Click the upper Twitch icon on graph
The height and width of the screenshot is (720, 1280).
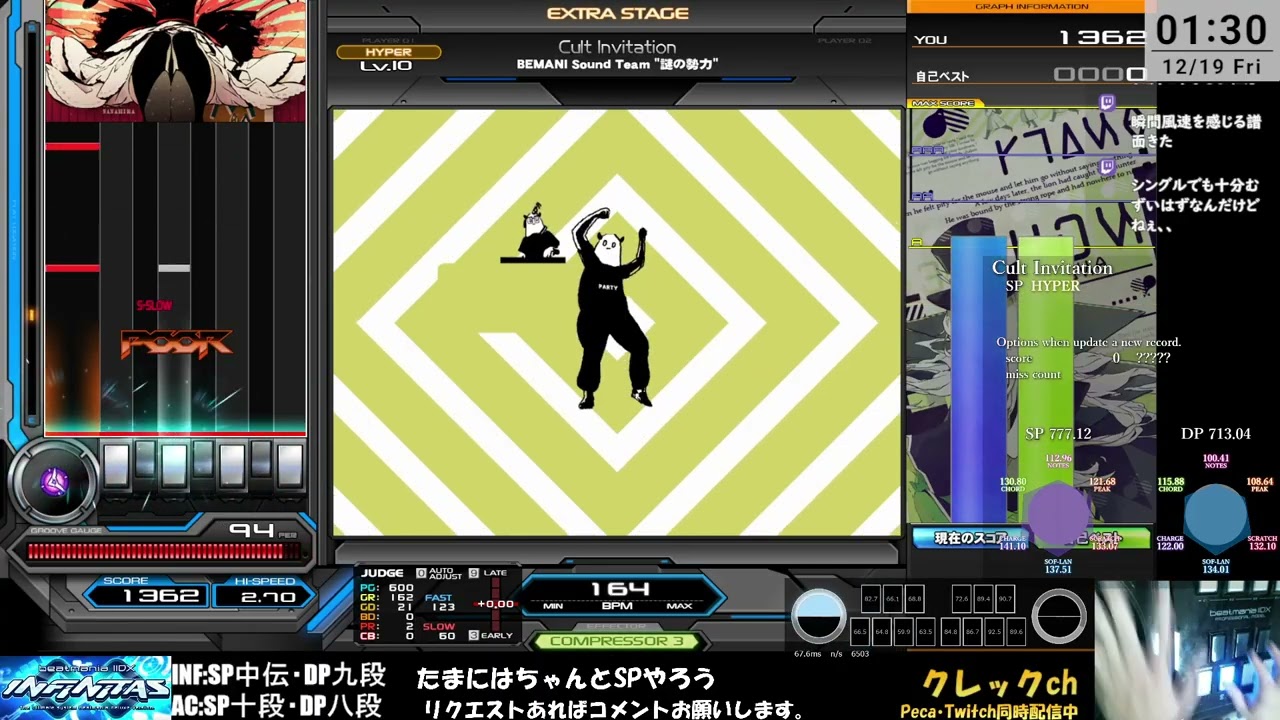(1107, 103)
